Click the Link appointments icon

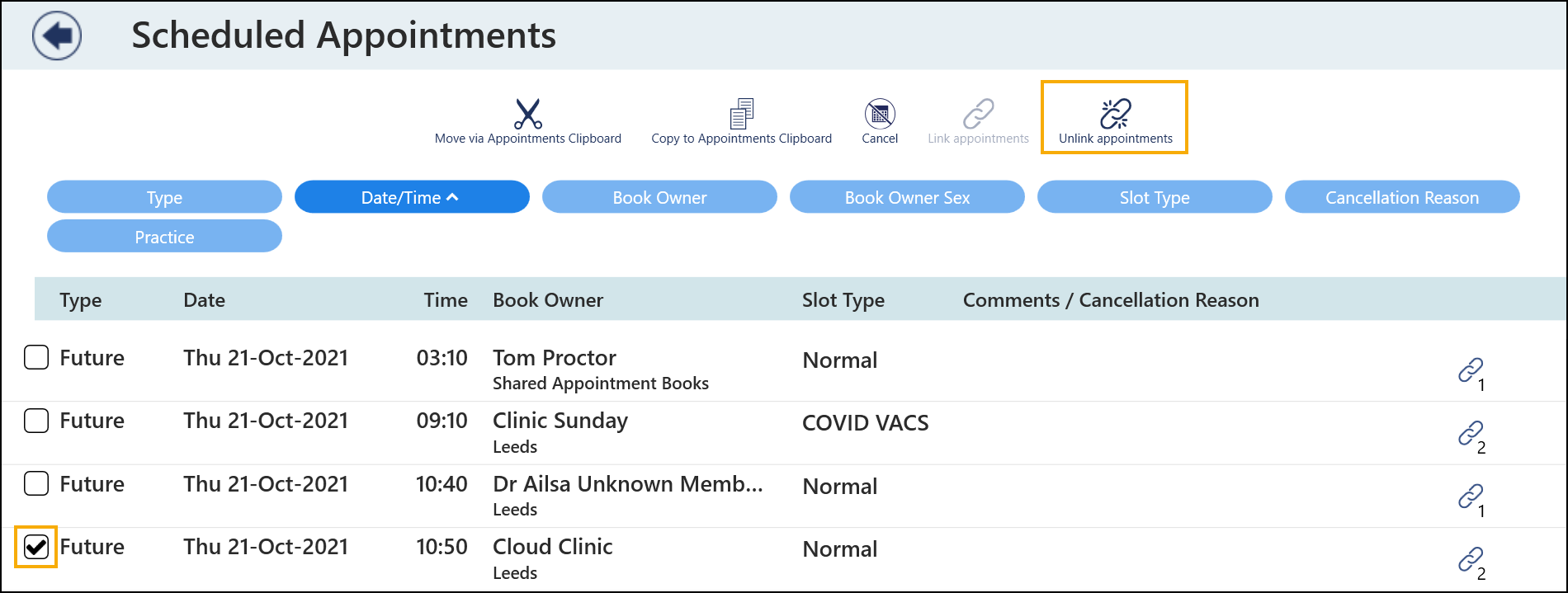(978, 115)
